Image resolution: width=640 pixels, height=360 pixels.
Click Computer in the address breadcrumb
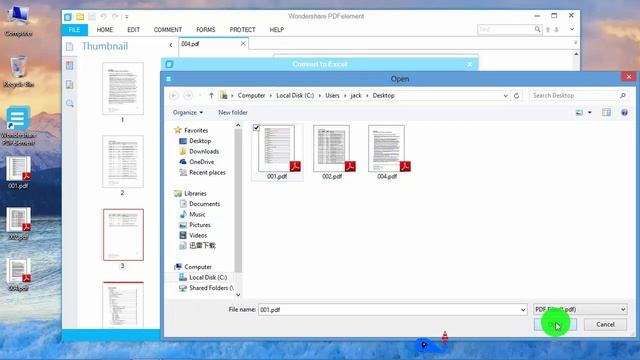pyautogui.click(x=251, y=96)
